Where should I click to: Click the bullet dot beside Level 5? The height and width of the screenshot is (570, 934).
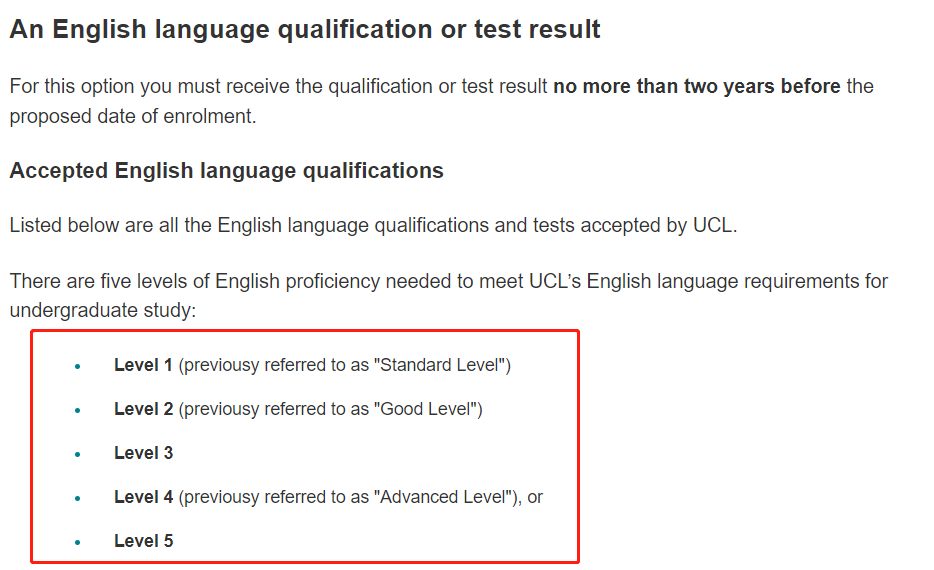pyautogui.click(x=77, y=543)
